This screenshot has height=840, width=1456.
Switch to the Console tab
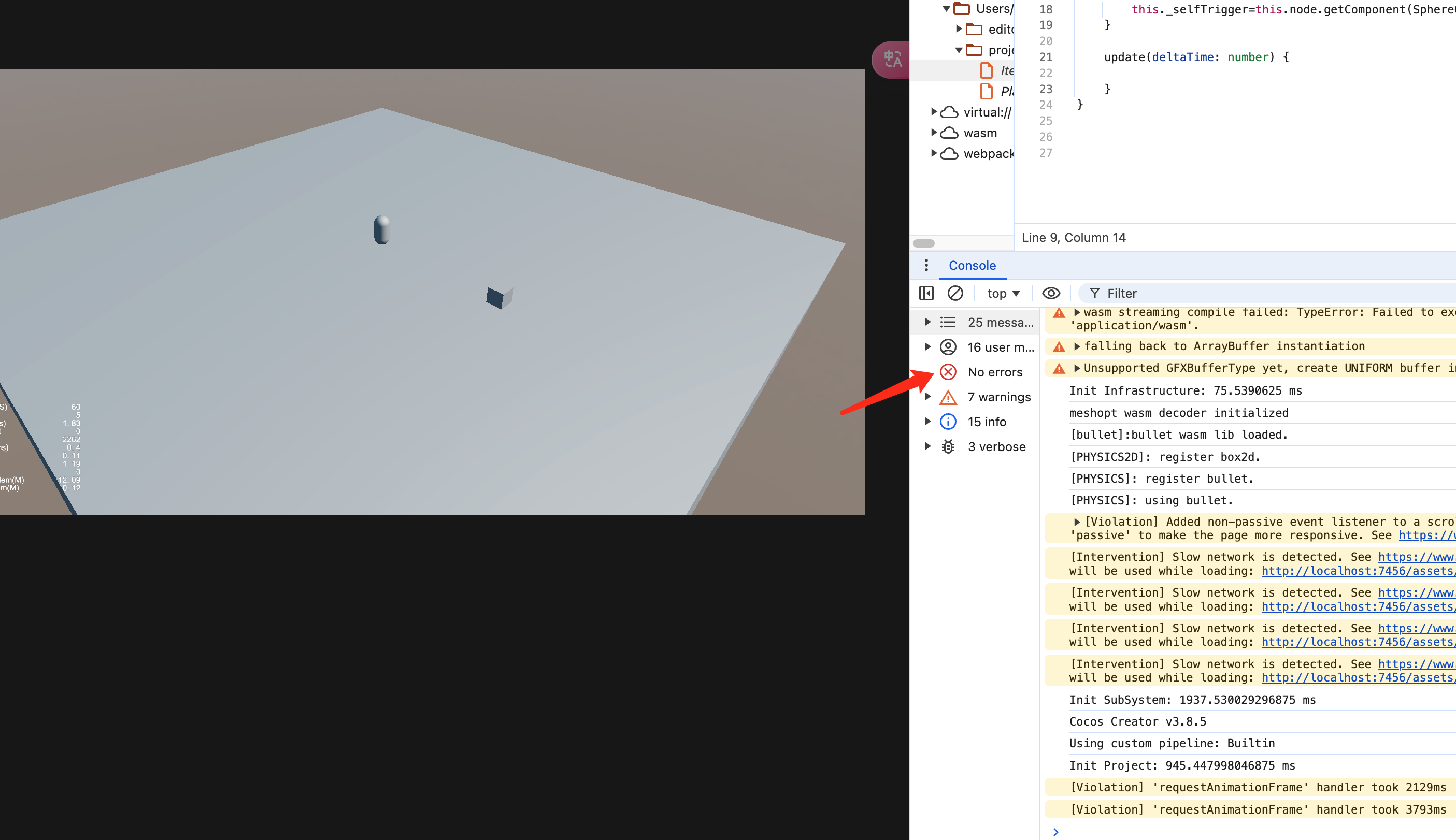click(972, 265)
